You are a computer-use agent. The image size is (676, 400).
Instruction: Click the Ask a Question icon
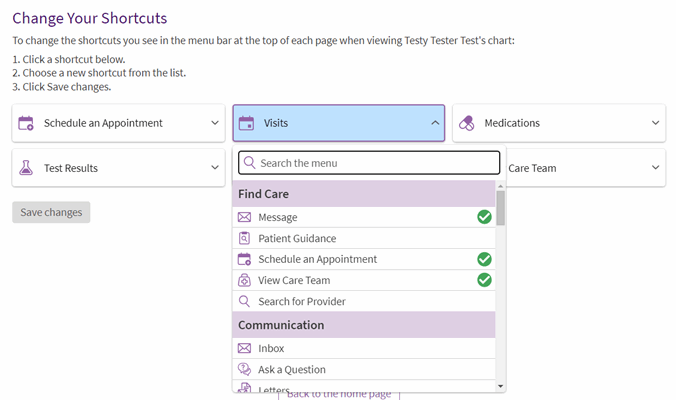pos(244,369)
